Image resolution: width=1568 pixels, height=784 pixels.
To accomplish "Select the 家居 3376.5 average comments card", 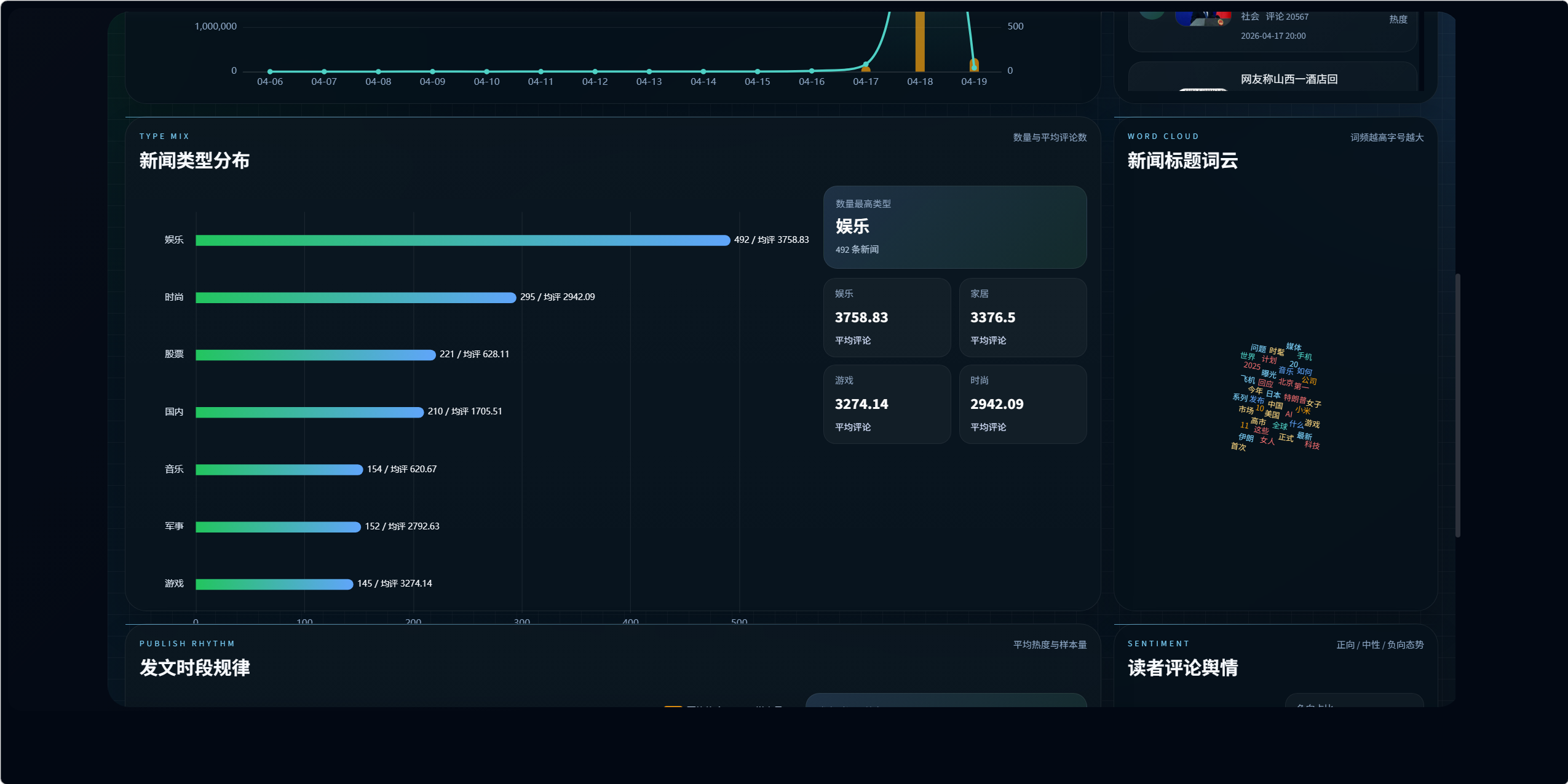I will [x=1022, y=317].
